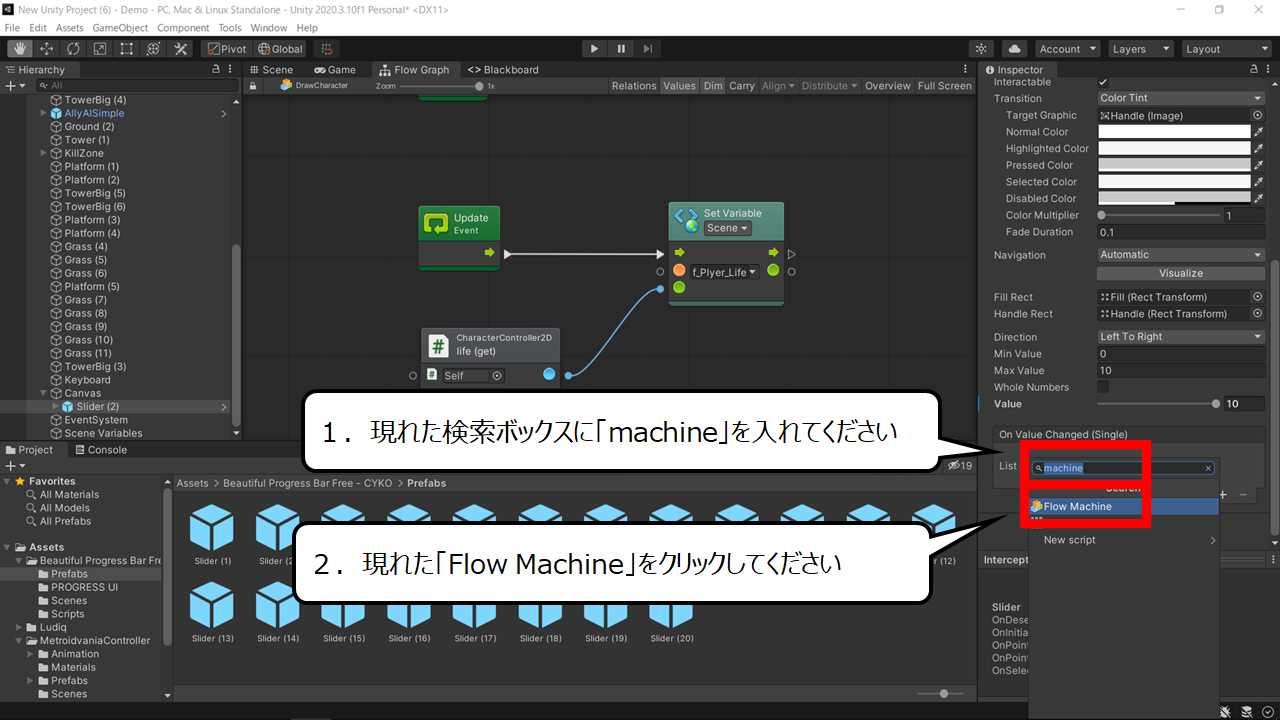Pick object for Target Graphic field
Screen dimensions: 1280x720
point(1258,115)
